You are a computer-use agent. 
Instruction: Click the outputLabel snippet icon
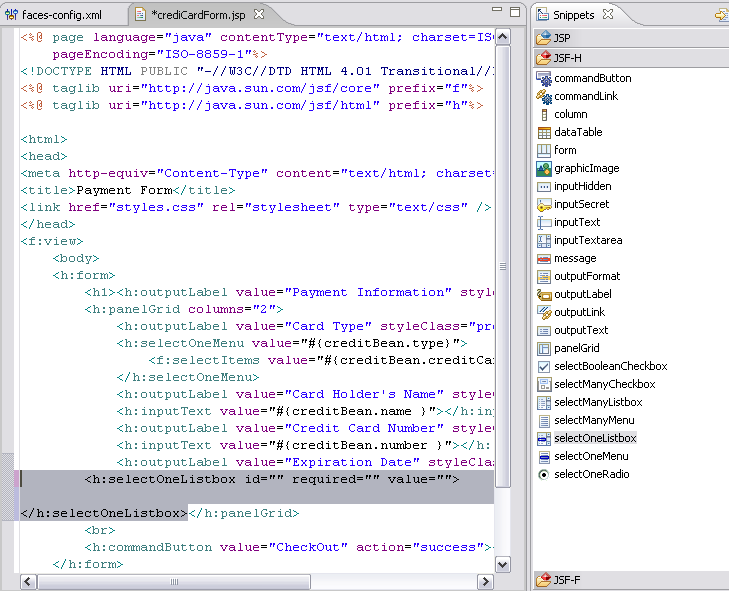544,294
